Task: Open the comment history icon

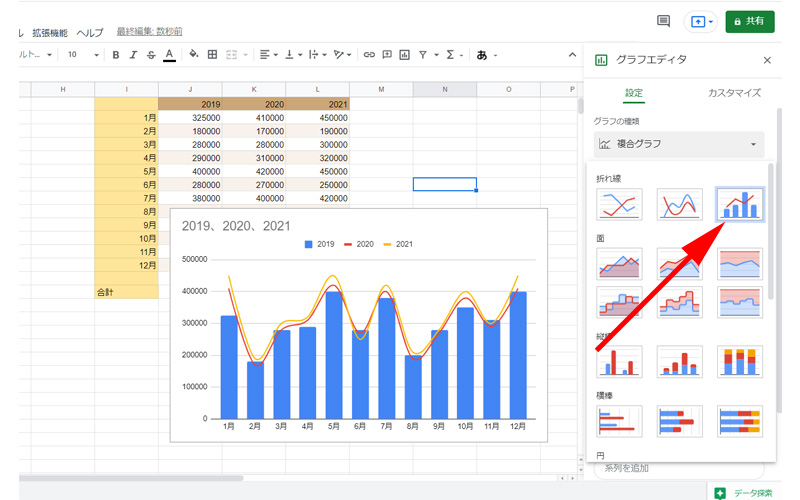Action: tap(663, 21)
